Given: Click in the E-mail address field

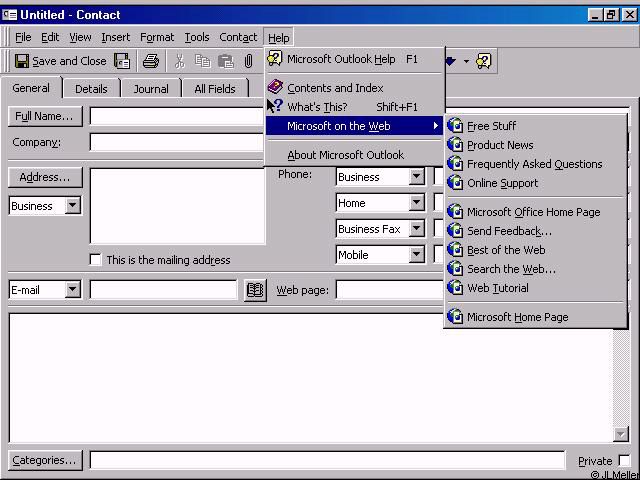Looking at the screenshot, I should point(163,290).
